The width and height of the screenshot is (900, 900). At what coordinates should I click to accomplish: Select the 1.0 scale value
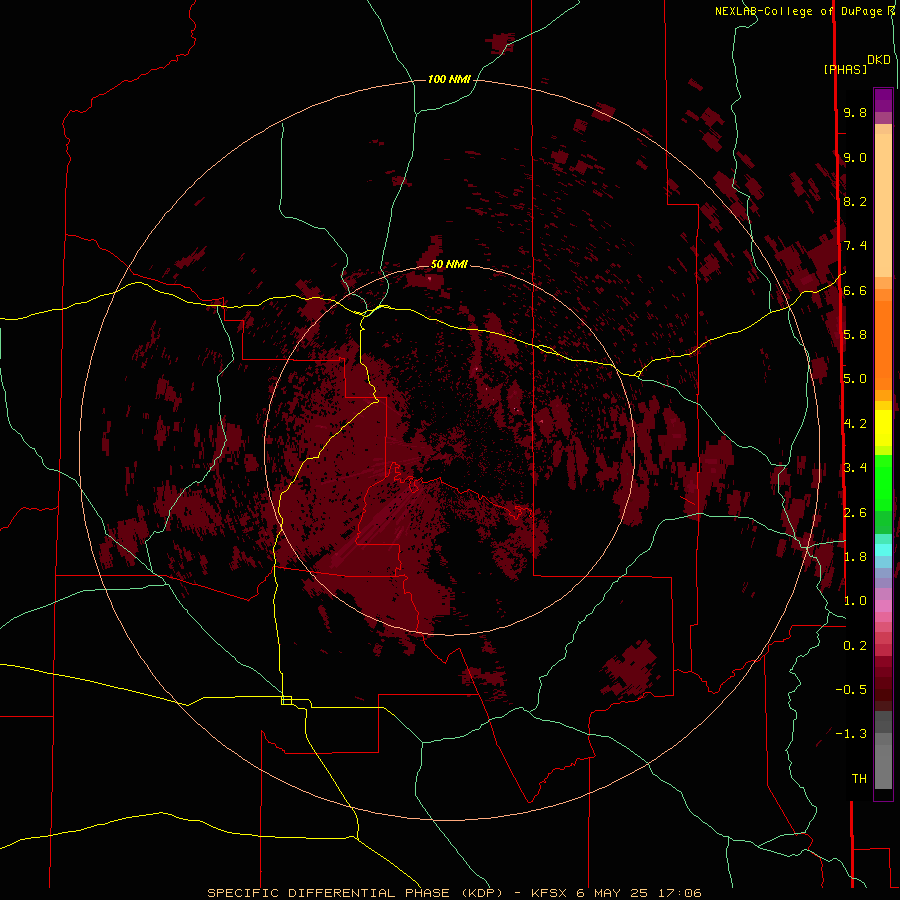tap(855, 601)
